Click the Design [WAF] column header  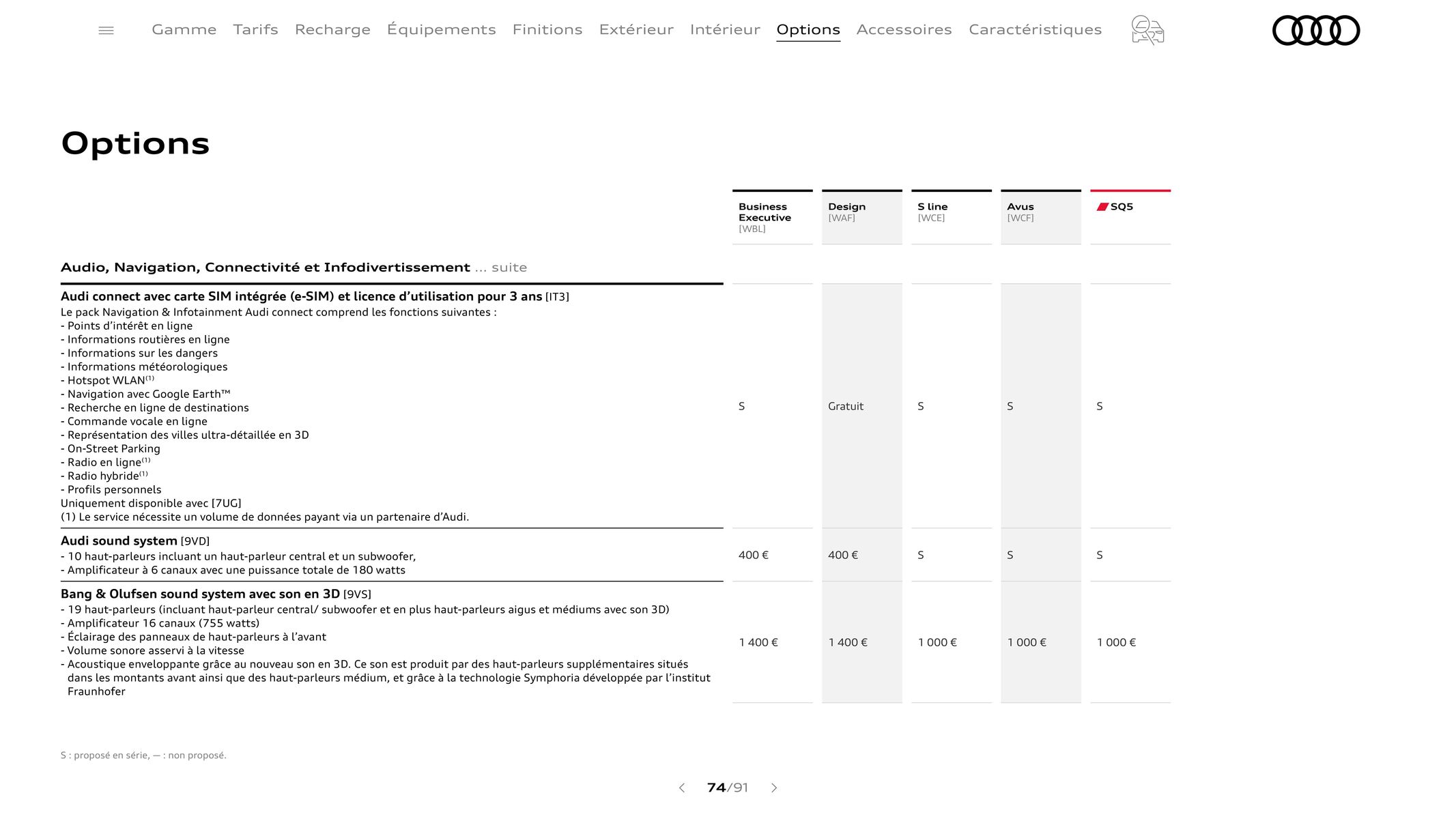pyautogui.click(x=862, y=217)
